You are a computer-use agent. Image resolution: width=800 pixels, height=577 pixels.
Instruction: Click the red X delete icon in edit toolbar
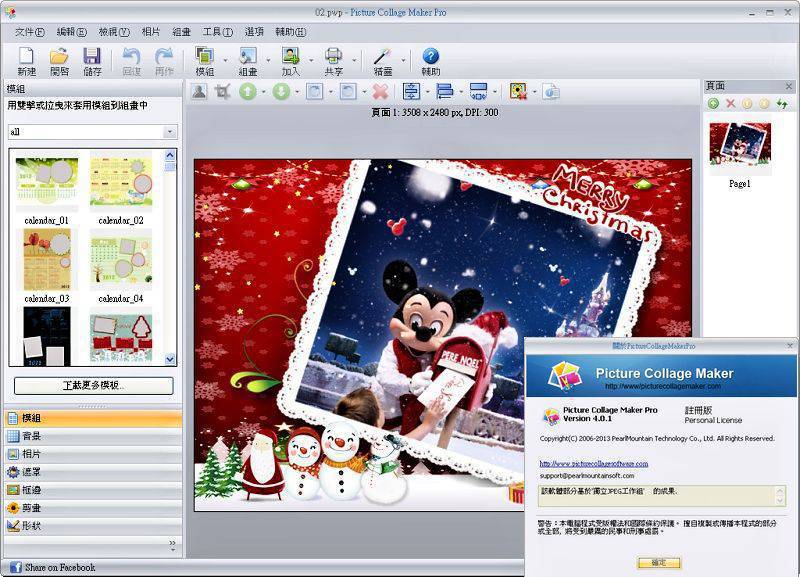pyautogui.click(x=381, y=92)
